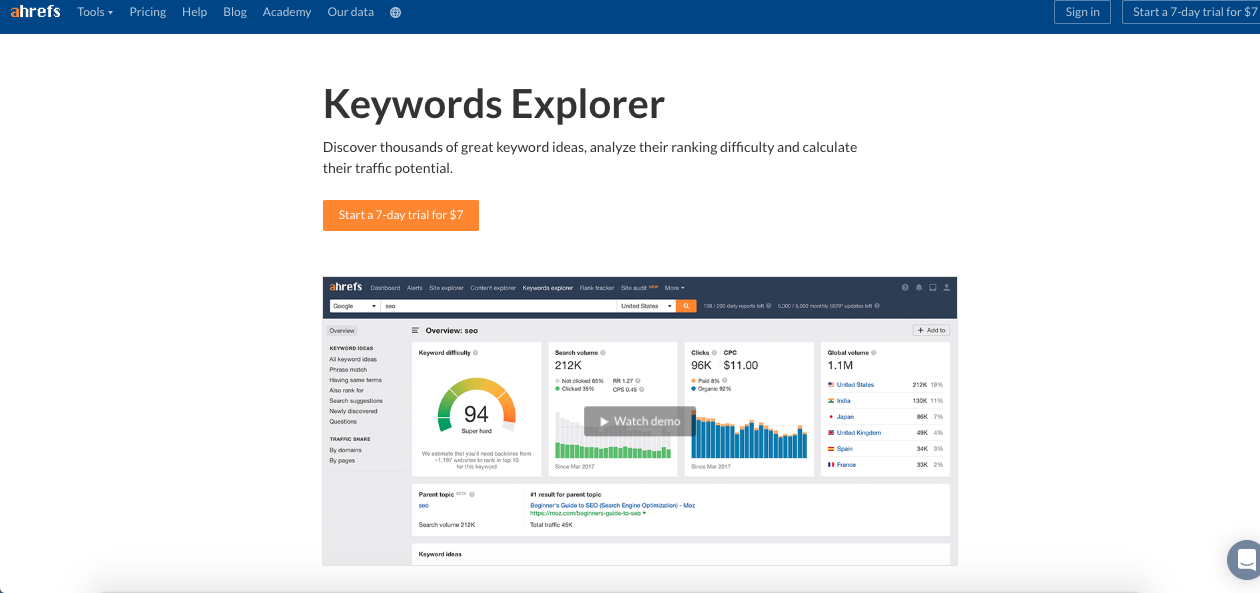Click the hamburger icon beside Overview: seo
The width and height of the screenshot is (1260, 593).
tap(415, 330)
